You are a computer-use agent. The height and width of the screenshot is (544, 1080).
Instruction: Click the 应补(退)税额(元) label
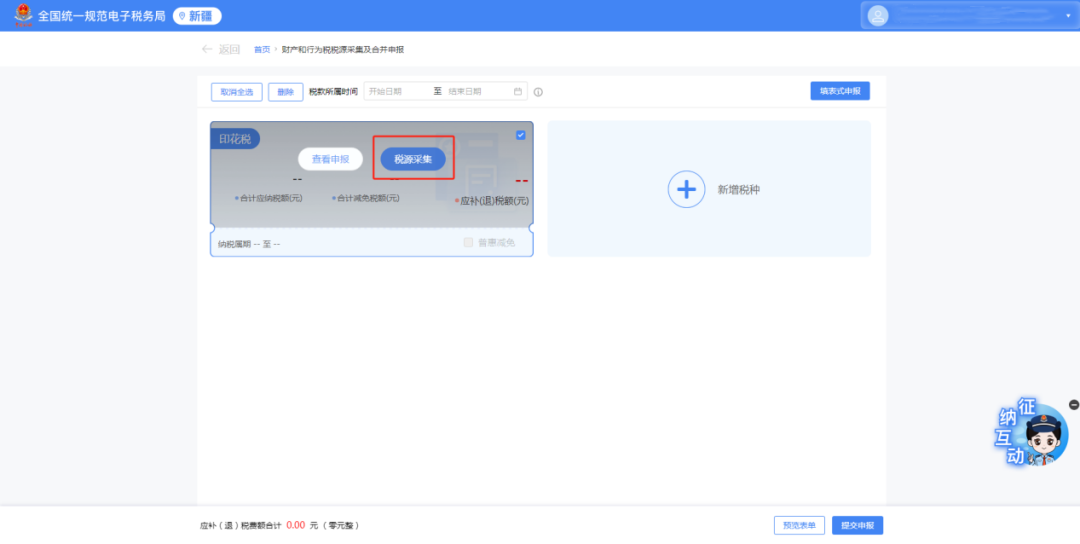(x=494, y=201)
